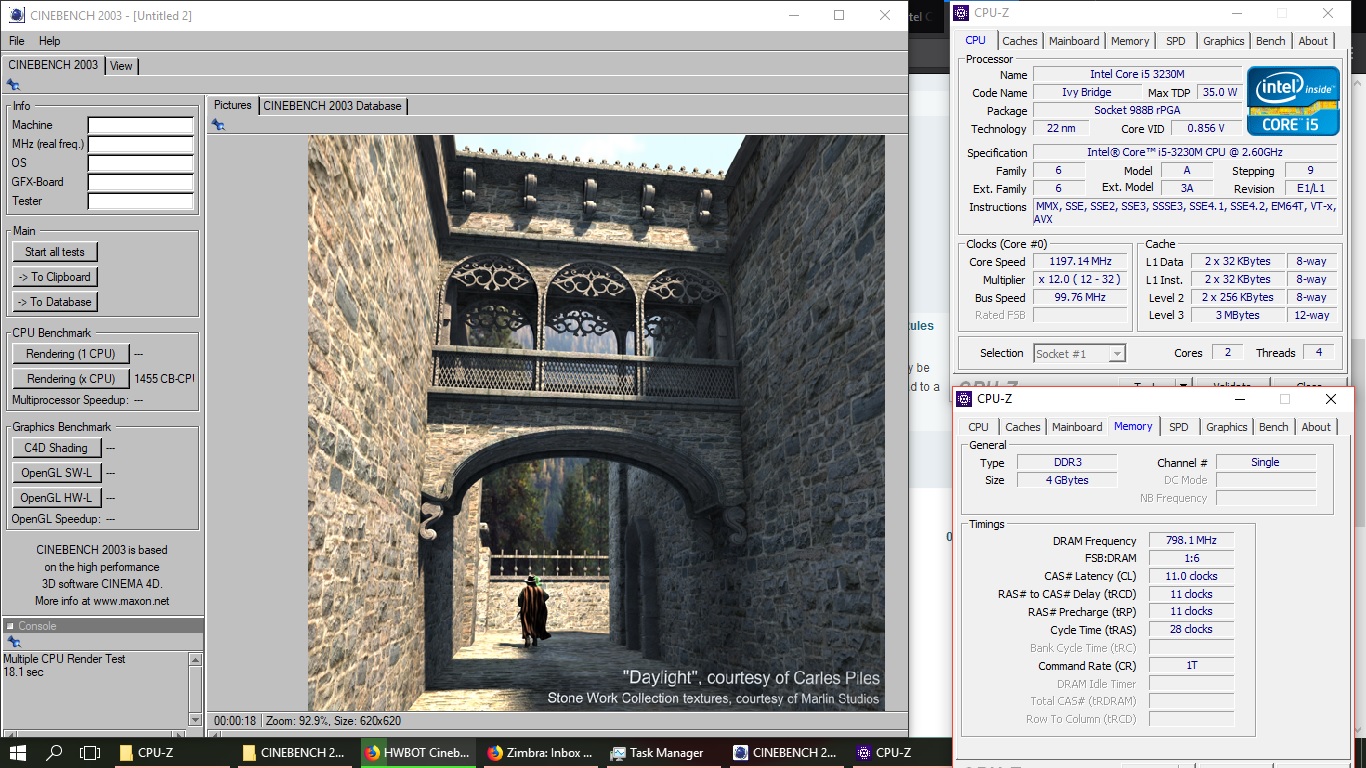
Task: Click CINEBENCH title bar app icon
Action: pyautogui.click(x=16, y=15)
